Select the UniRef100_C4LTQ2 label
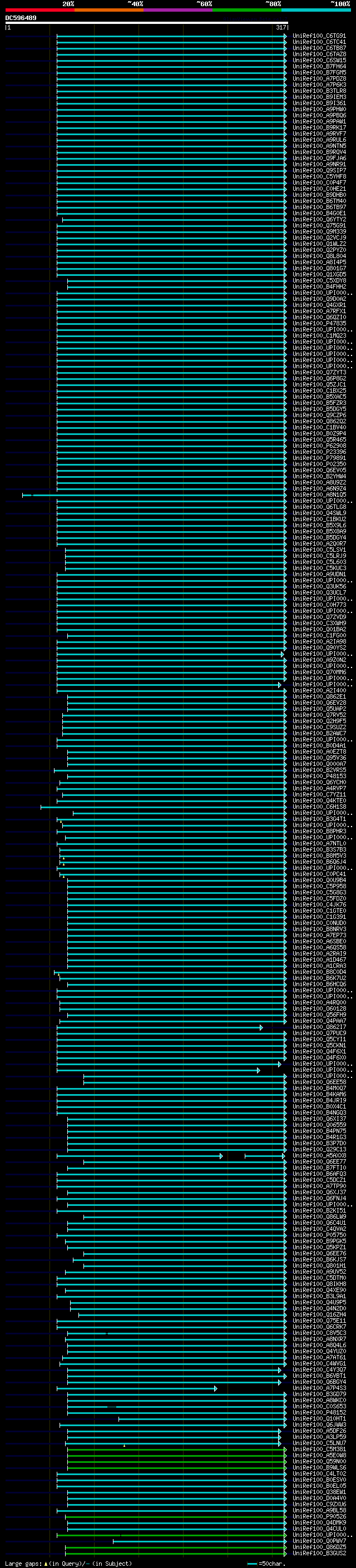356x1568 pixels. (319, 1473)
